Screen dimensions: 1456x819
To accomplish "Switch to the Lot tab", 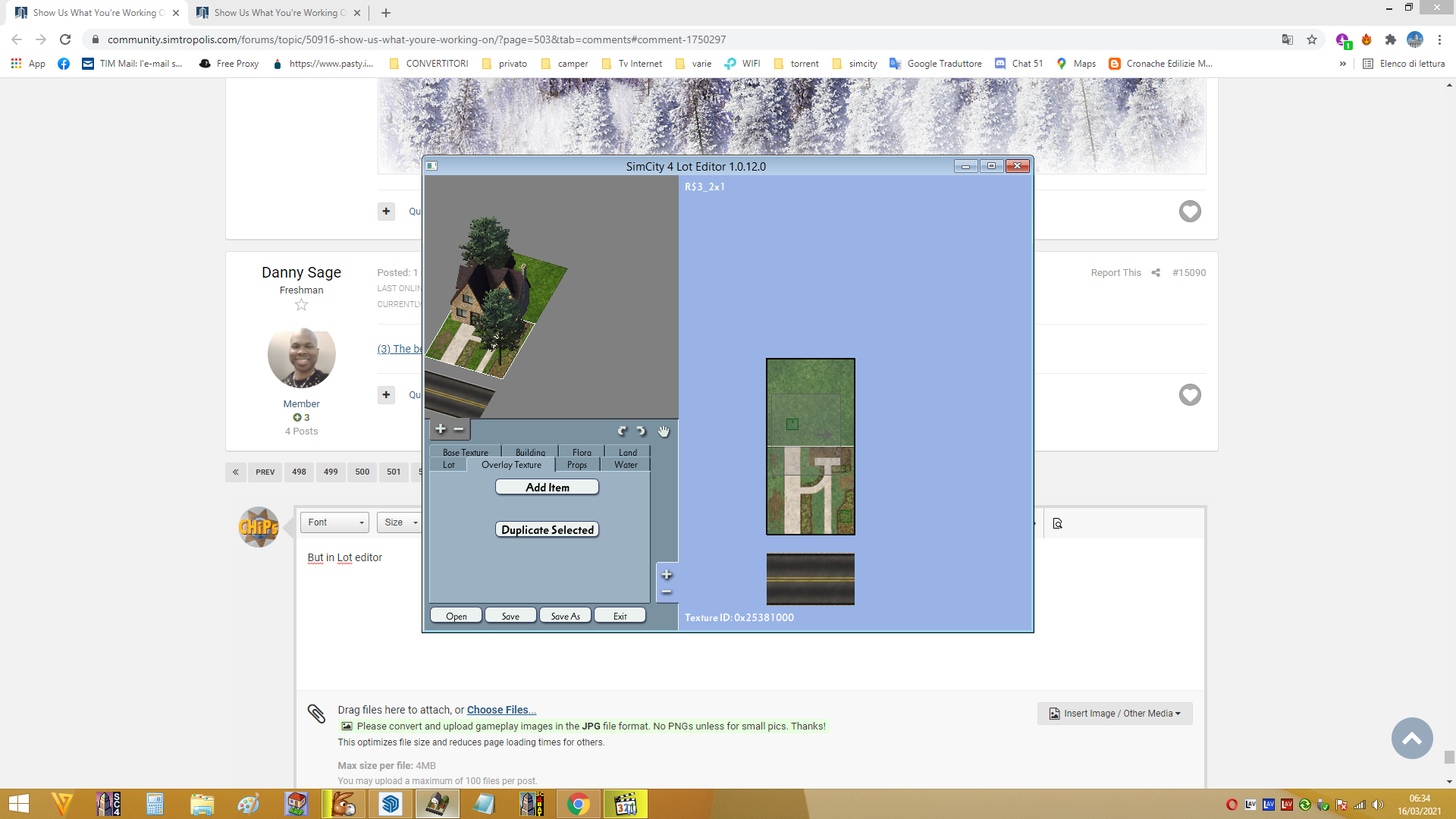I will pos(449,465).
